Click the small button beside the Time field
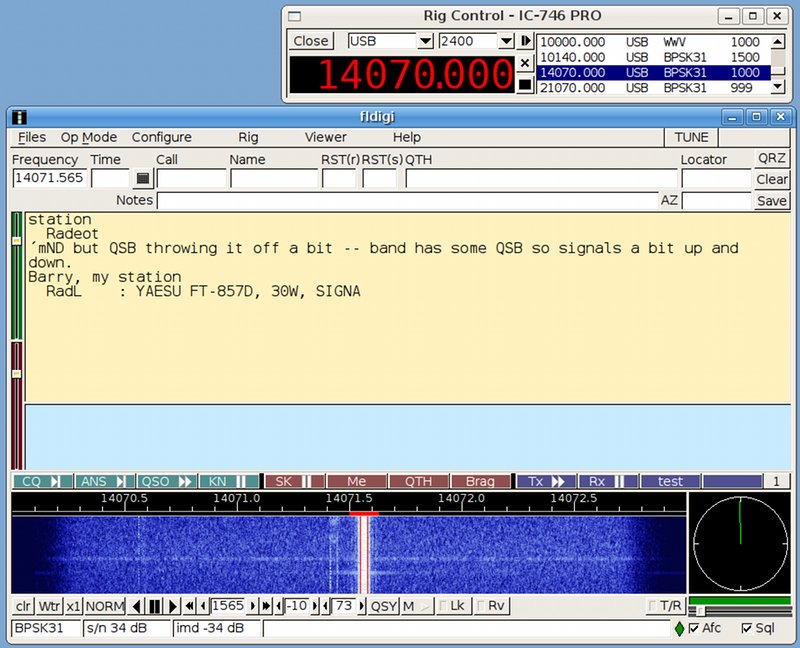The width and height of the screenshot is (800, 648). point(143,179)
